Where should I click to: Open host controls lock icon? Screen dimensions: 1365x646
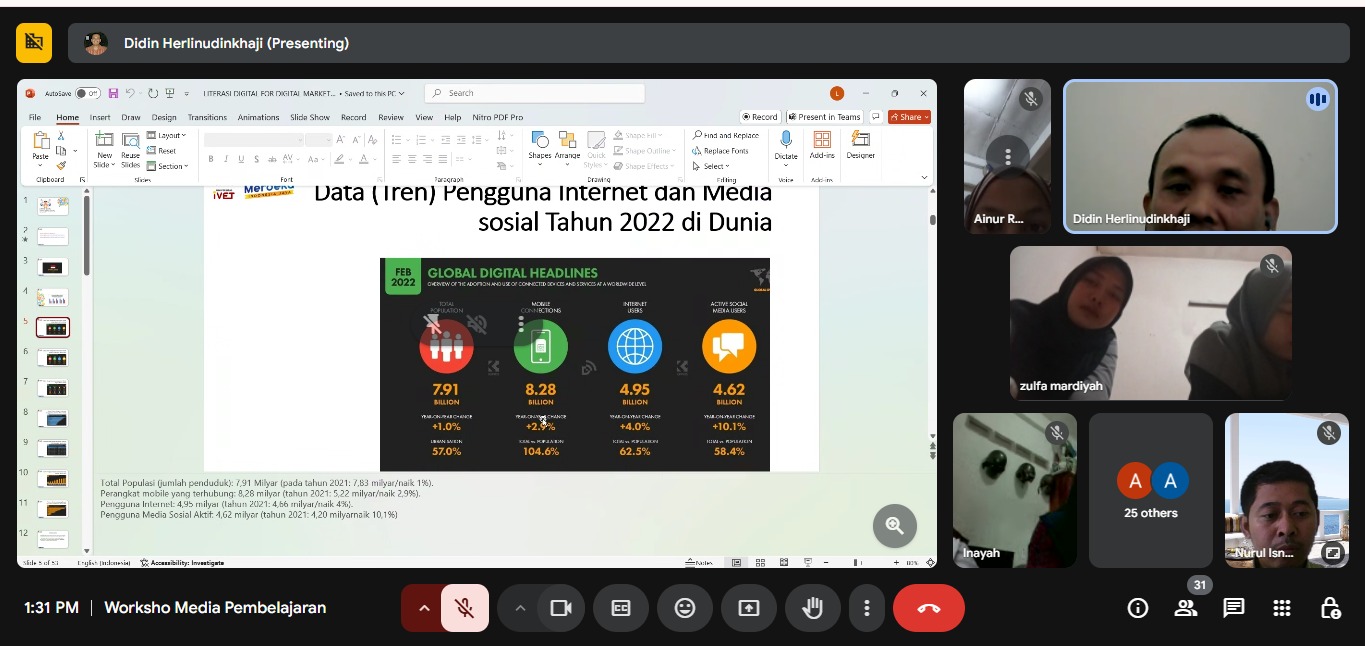(1330, 608)
